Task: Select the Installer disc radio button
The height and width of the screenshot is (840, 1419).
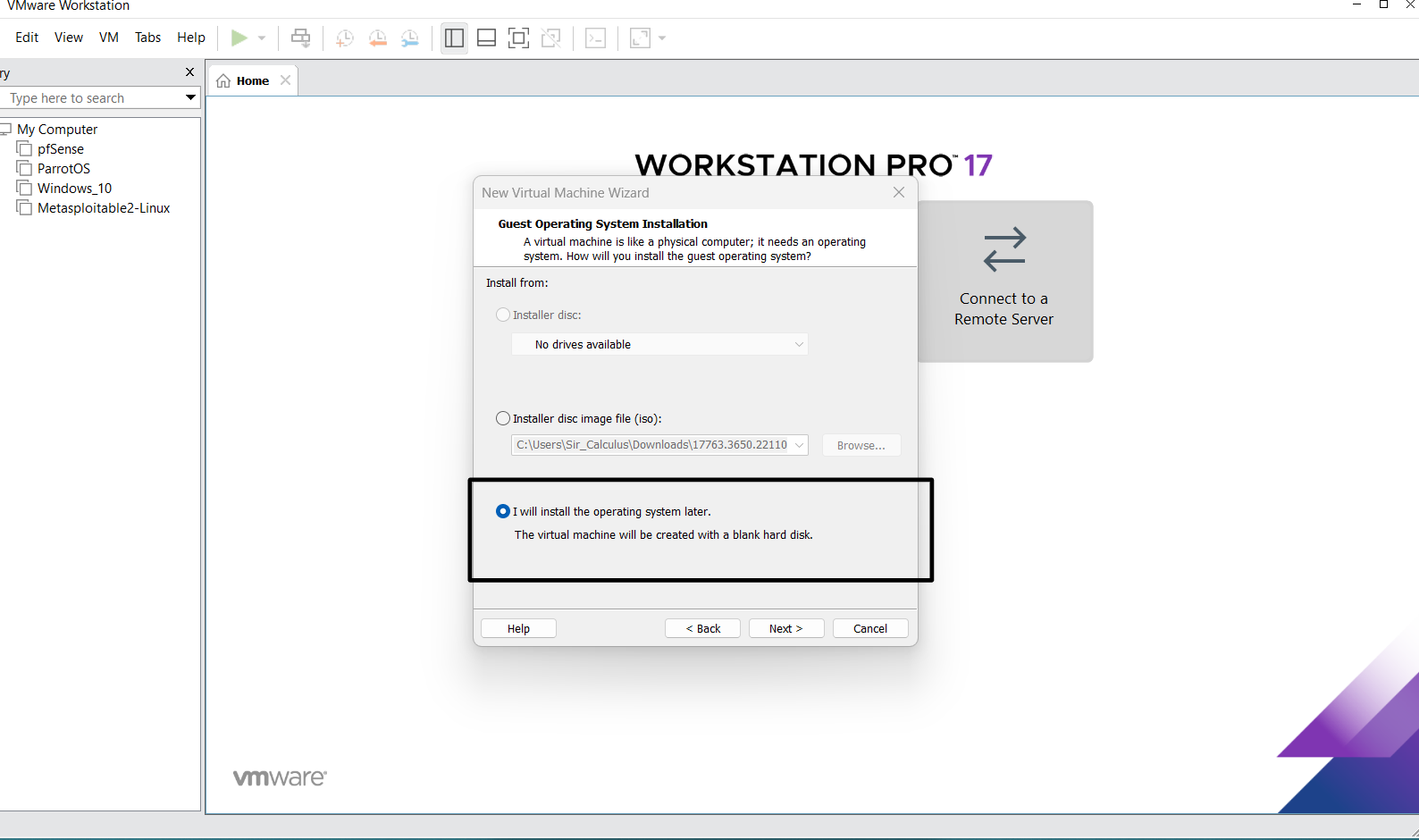Action: pos(503,315)
